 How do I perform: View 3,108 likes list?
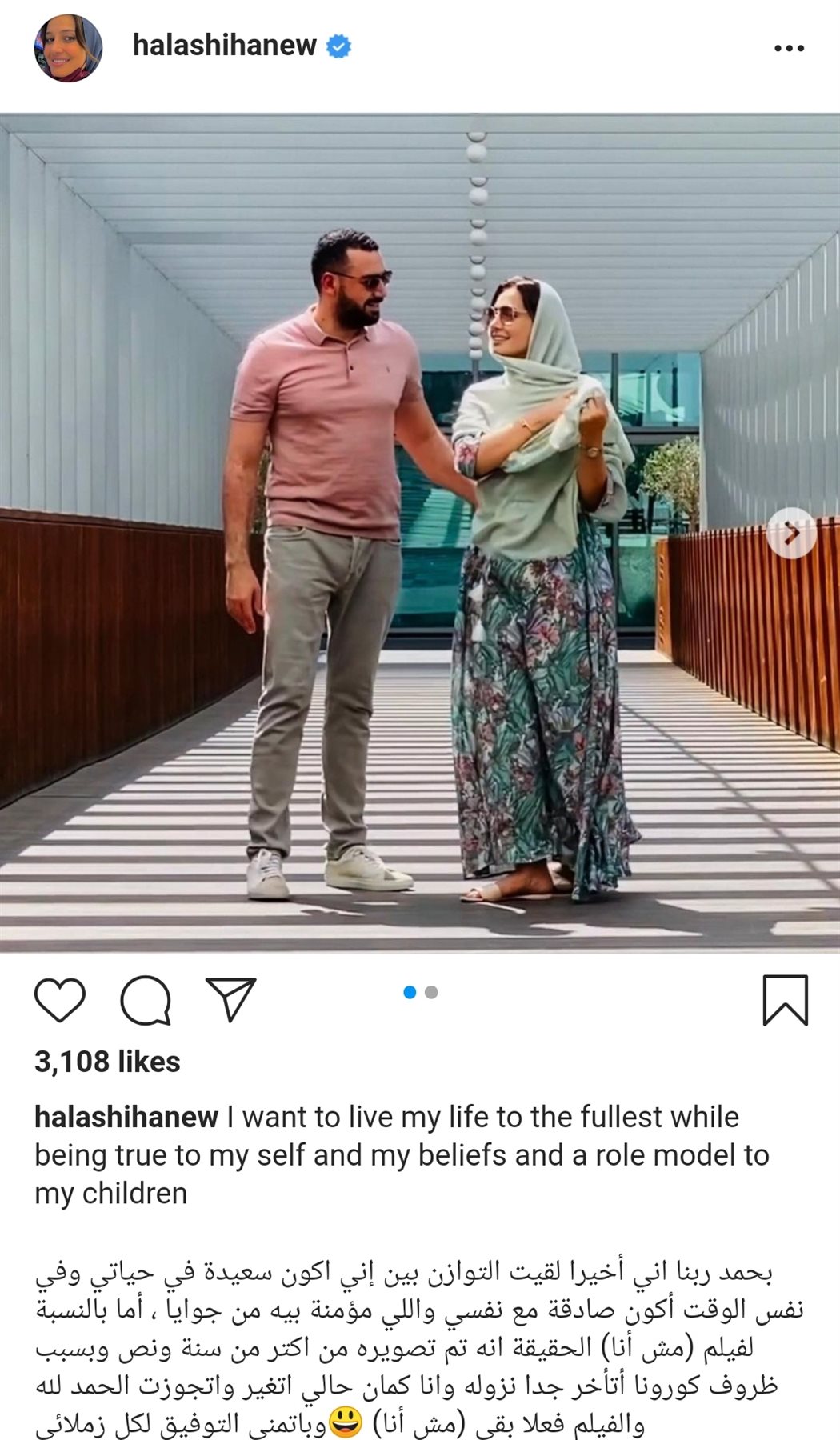[107, 1062]
